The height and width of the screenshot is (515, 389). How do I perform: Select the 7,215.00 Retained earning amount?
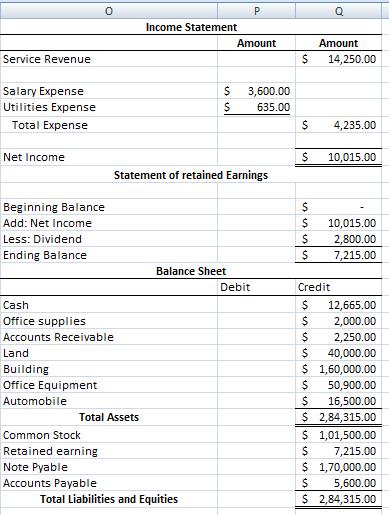point(338,451)
